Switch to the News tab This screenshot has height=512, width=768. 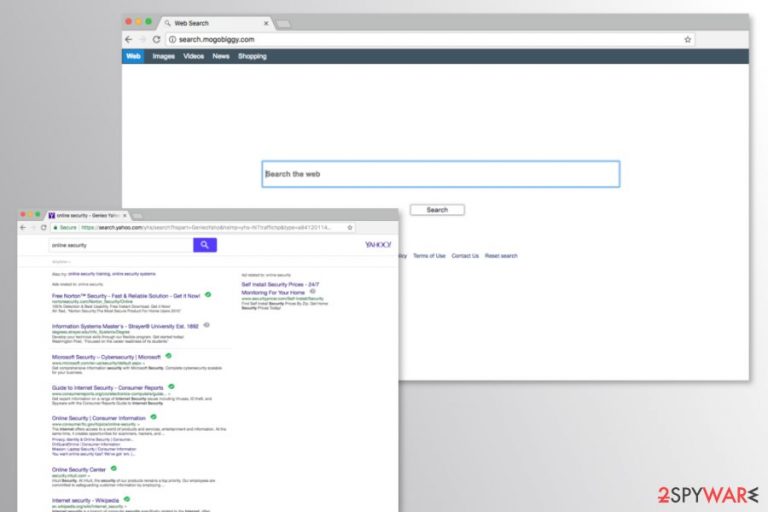[221, 56]
